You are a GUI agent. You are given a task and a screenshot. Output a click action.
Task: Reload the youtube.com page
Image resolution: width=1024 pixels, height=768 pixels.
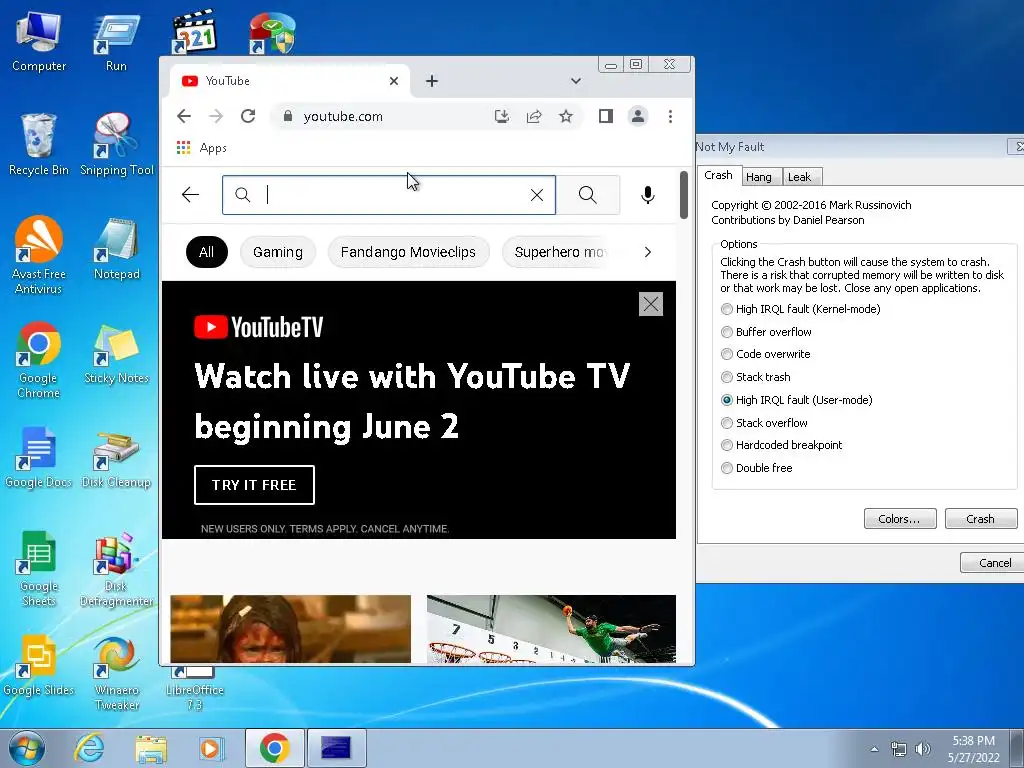coord(248,116)
